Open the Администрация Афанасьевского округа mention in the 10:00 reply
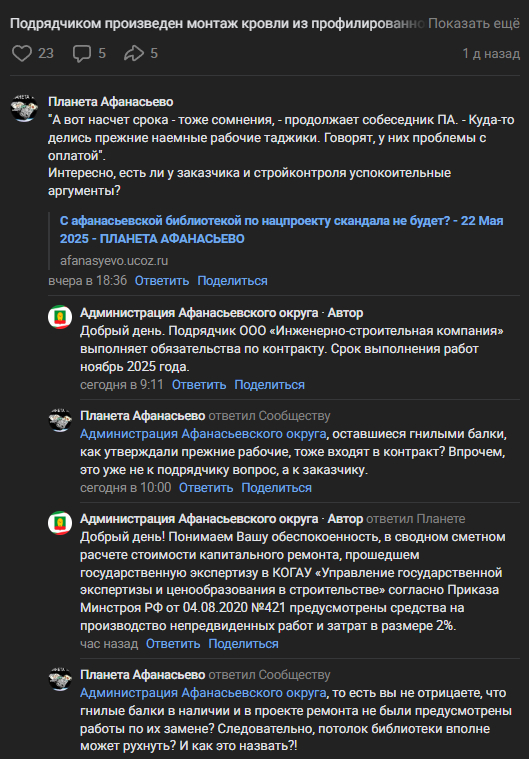This screenshot has width=529, height=759. pos(203,434)
